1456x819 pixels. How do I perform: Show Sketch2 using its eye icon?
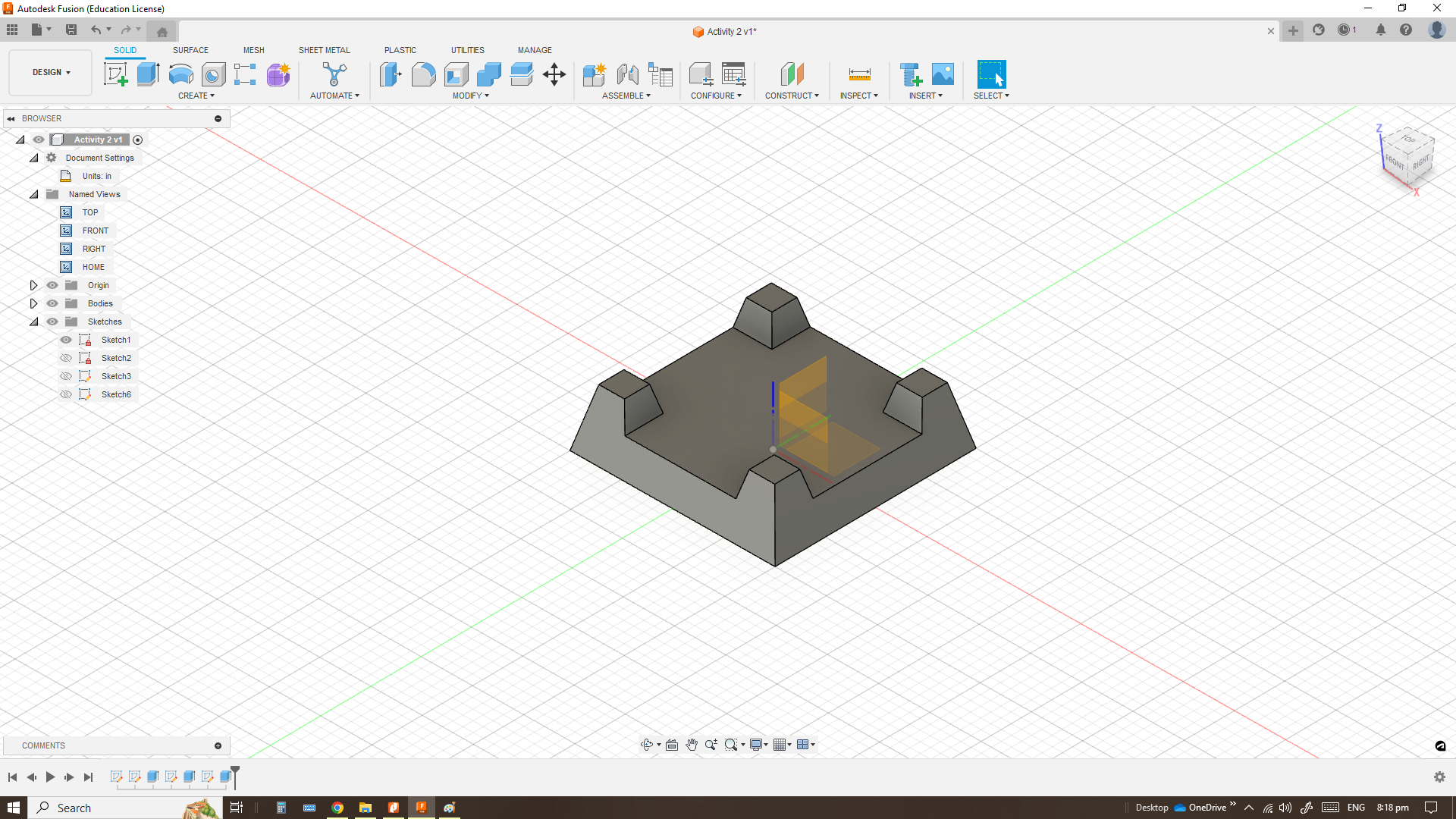pyautogui.click(x=66, y=358)
